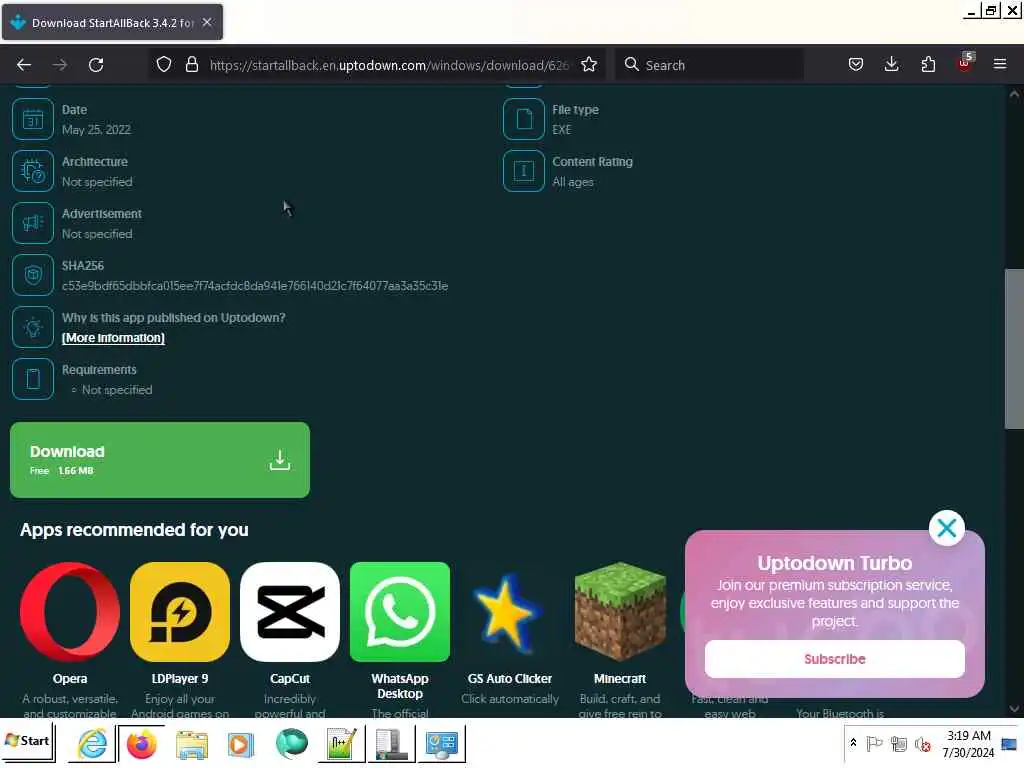The width and height of the screenshot is (1024, 768).
Task: Open the More information link
Action: 113,338
